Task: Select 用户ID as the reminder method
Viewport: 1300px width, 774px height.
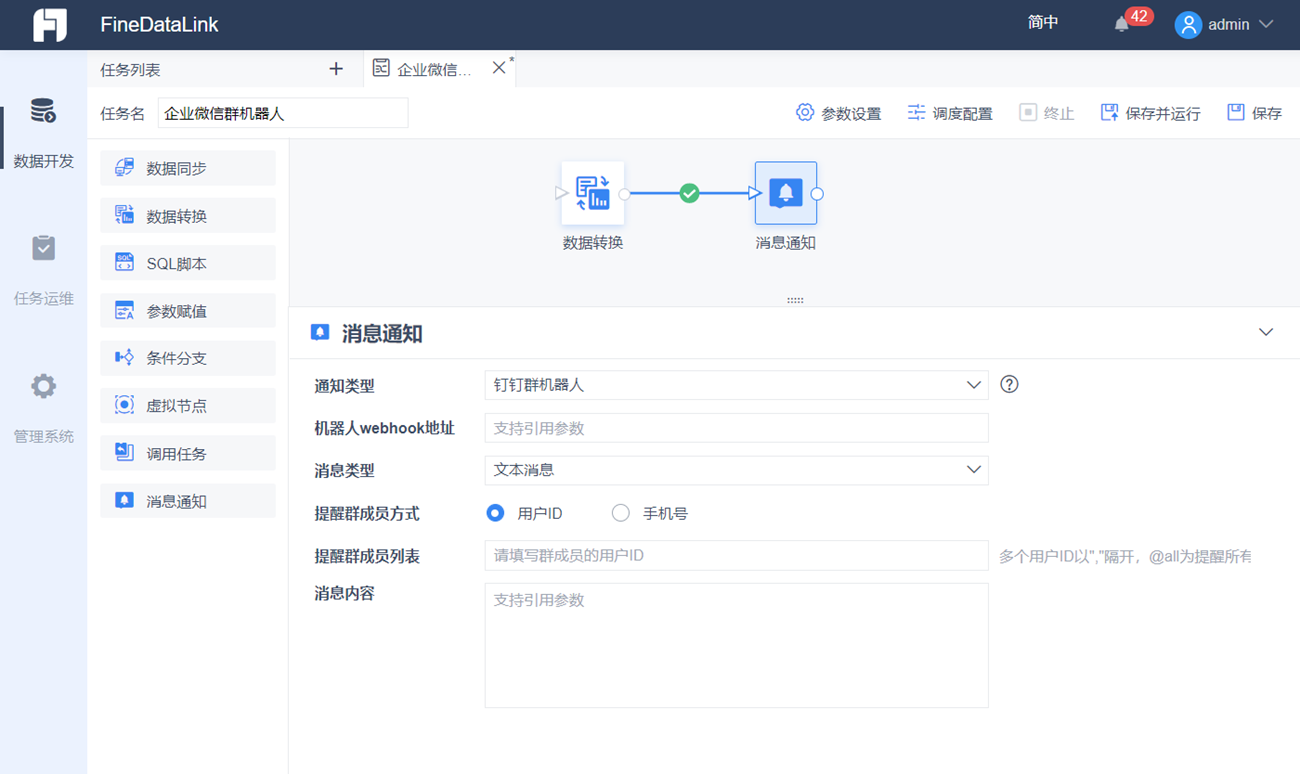Action: 495,513
